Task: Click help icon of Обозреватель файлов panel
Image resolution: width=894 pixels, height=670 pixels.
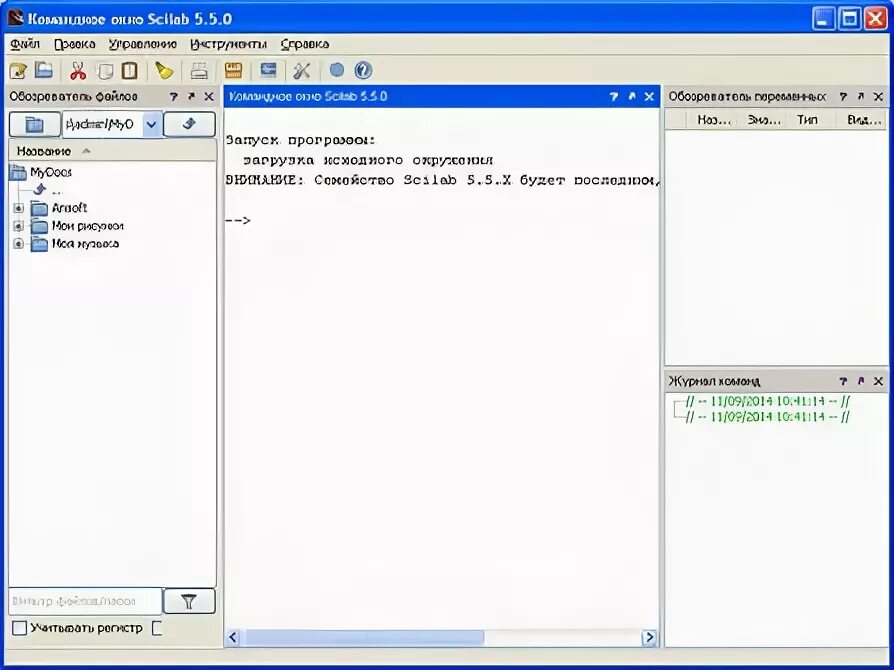Action: coord(173,97)
